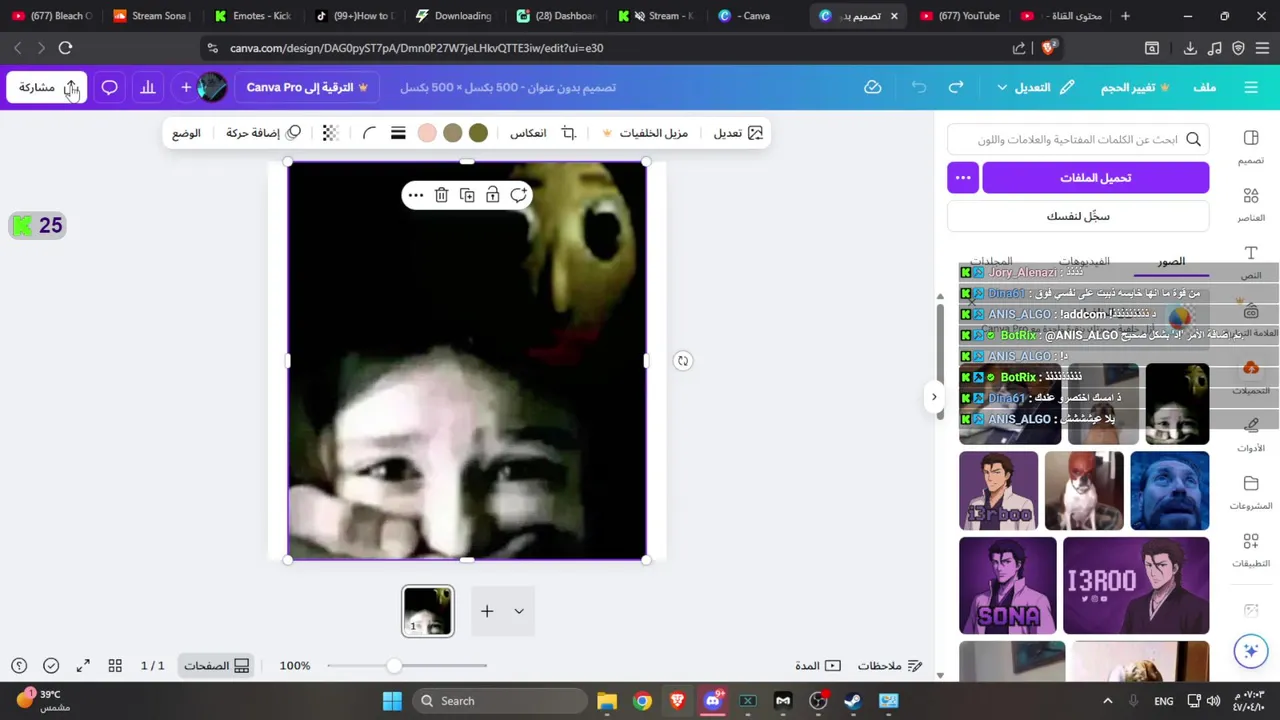Click المدة duration button
This screenshot has height=720, width=1280.
pos(818,666)
